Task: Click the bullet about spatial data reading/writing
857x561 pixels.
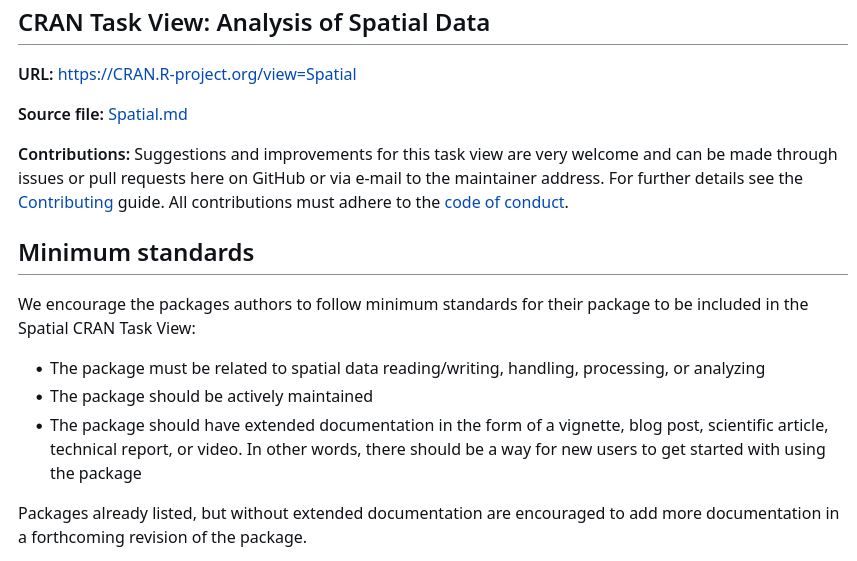Action: pos(407,368)
